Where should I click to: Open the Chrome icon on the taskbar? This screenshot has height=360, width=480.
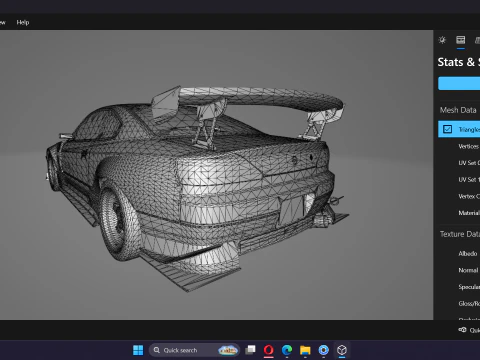pyautogui.click(x=323, y=350)
